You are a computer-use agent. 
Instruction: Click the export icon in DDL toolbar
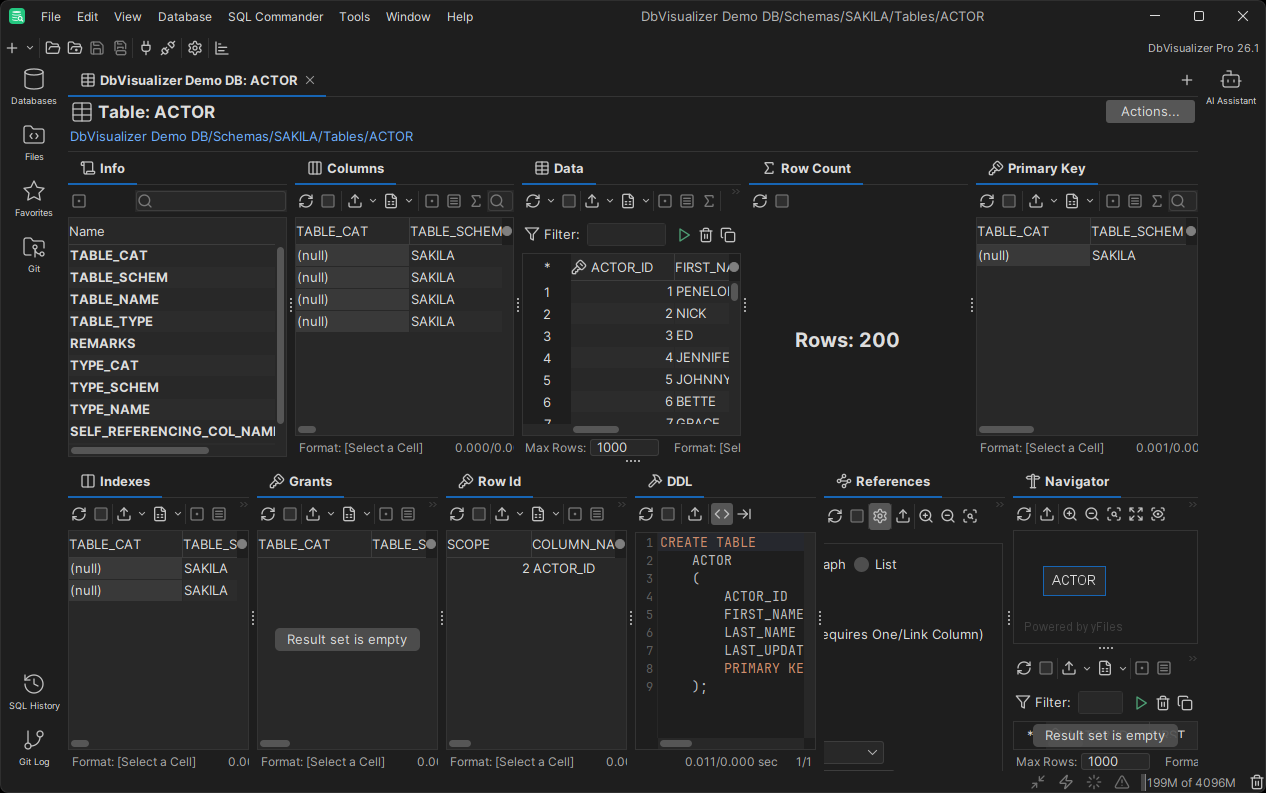click(x=695, y=514)
